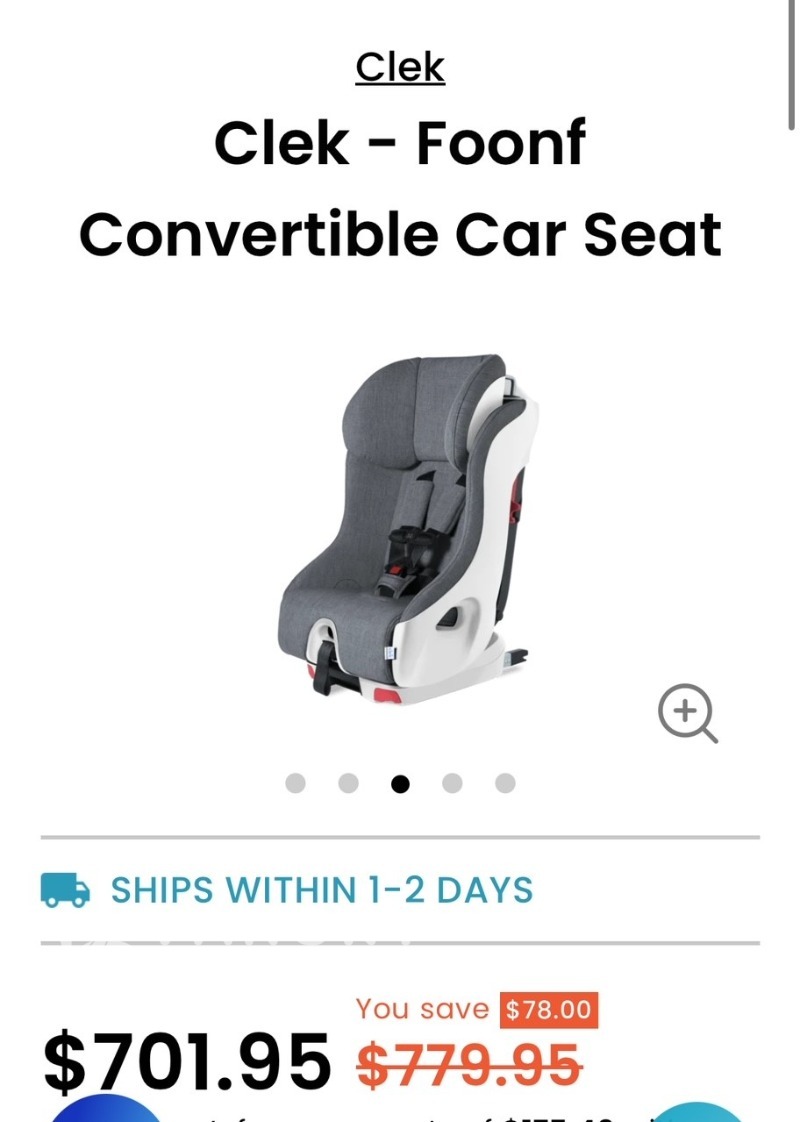
Task: Click the page scrollbar thumb
Action: [x=791, y=65]
